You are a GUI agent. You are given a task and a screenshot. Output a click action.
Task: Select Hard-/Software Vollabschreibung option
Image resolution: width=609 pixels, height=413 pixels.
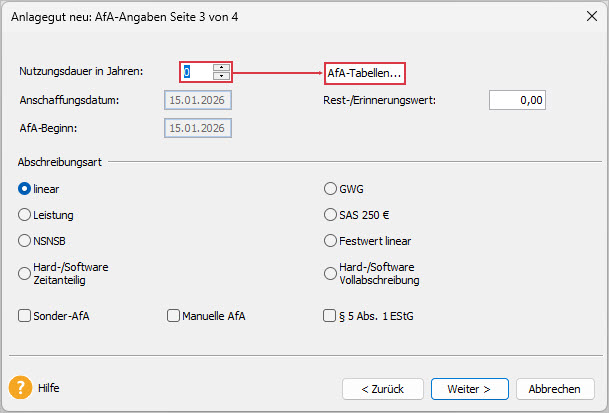coord(331,273)
